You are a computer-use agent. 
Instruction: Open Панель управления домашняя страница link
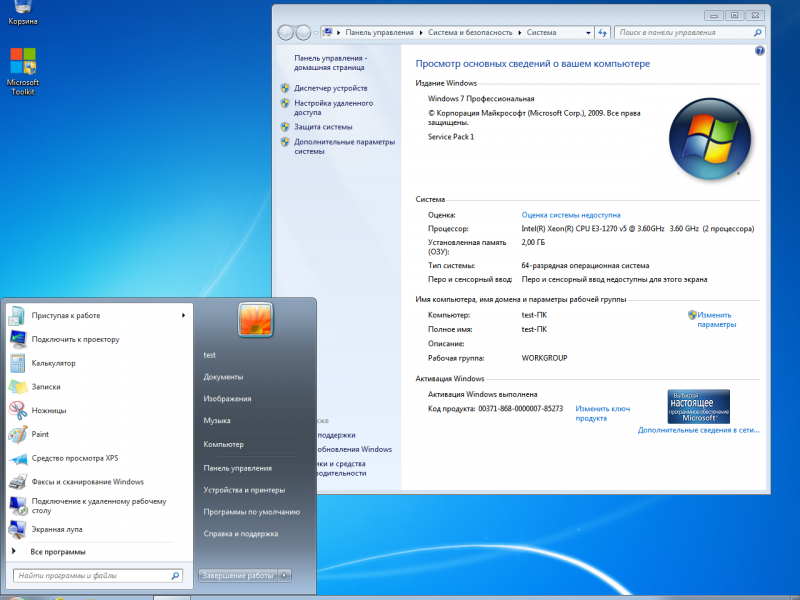click(330, 62)
